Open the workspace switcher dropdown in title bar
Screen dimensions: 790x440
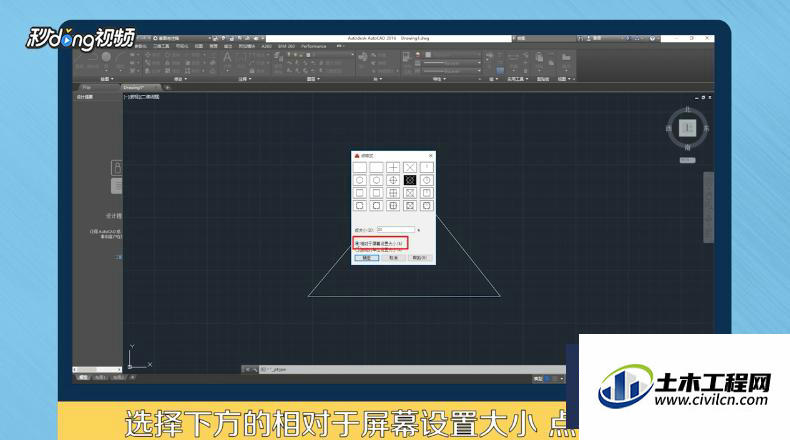(x=181, y=38)
